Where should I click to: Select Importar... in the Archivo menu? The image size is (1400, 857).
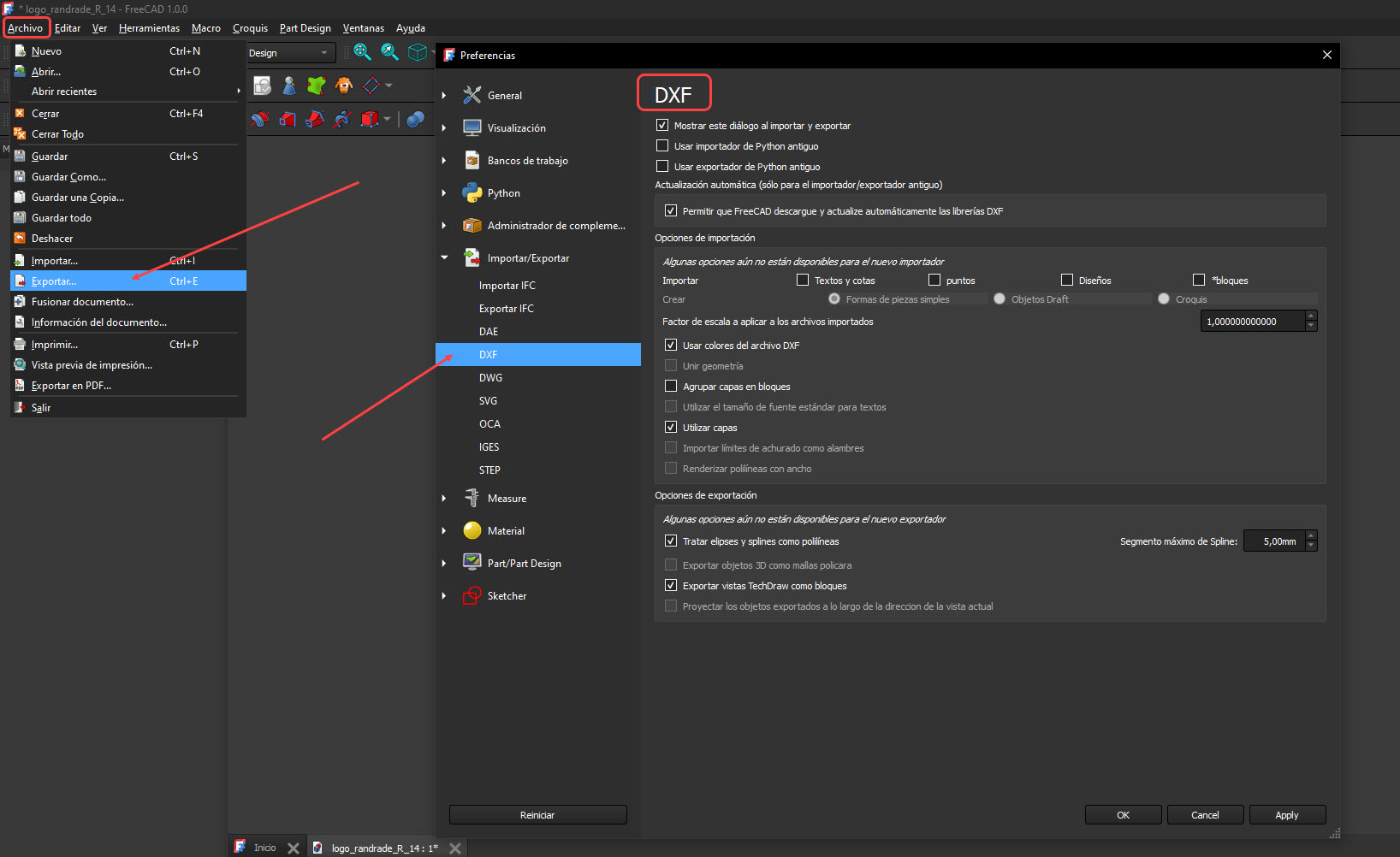pos(128,260)
